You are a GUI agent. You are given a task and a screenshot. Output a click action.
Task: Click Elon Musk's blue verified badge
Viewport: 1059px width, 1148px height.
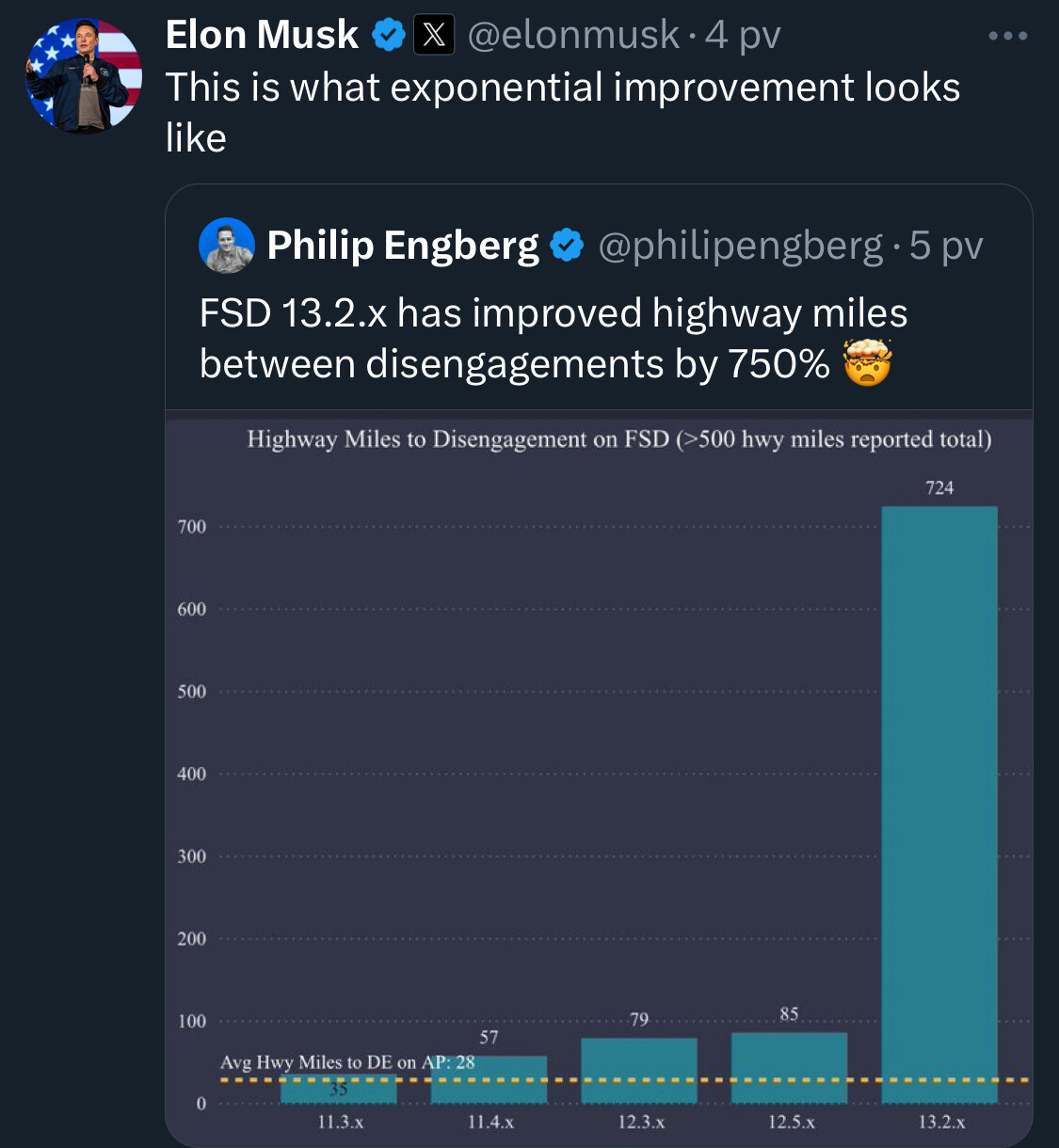(x=389, y=36)
